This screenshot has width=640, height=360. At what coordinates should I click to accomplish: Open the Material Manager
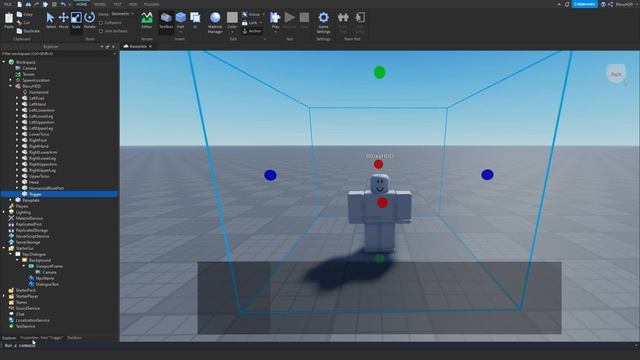pyautogui.click(x=215, y=22)
